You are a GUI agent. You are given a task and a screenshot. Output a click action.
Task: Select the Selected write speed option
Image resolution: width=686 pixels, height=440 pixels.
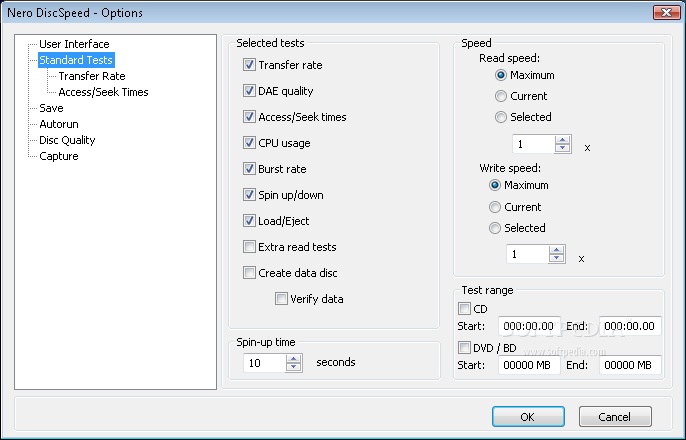coord(495,228)
